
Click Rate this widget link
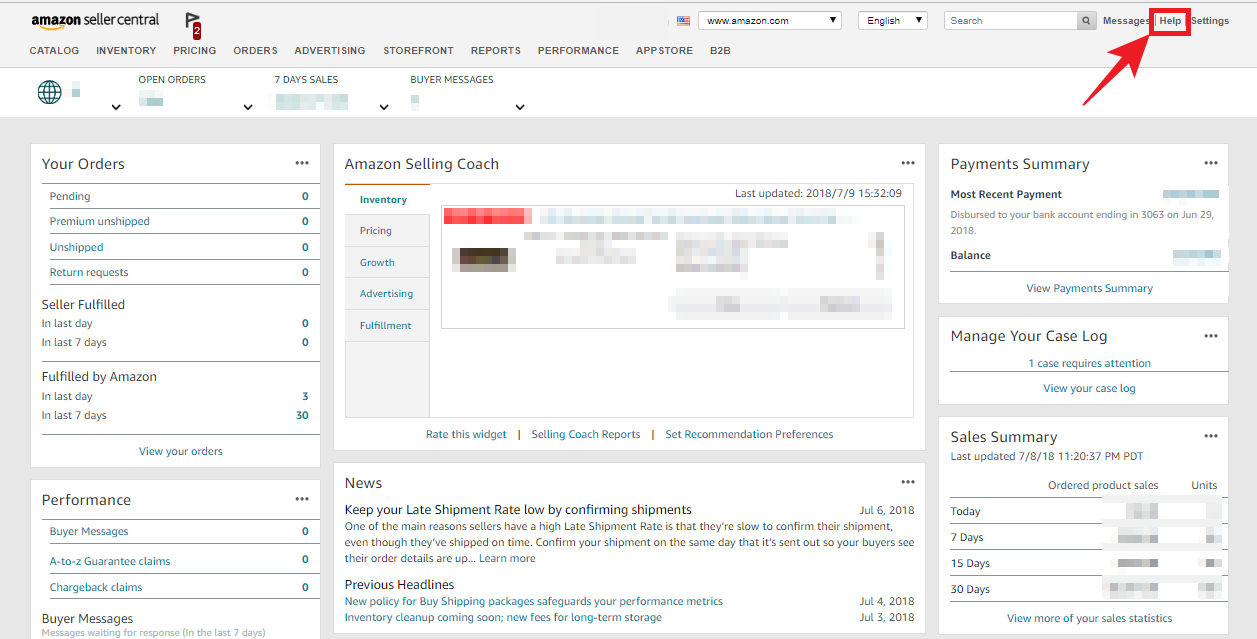pos(466,434)
